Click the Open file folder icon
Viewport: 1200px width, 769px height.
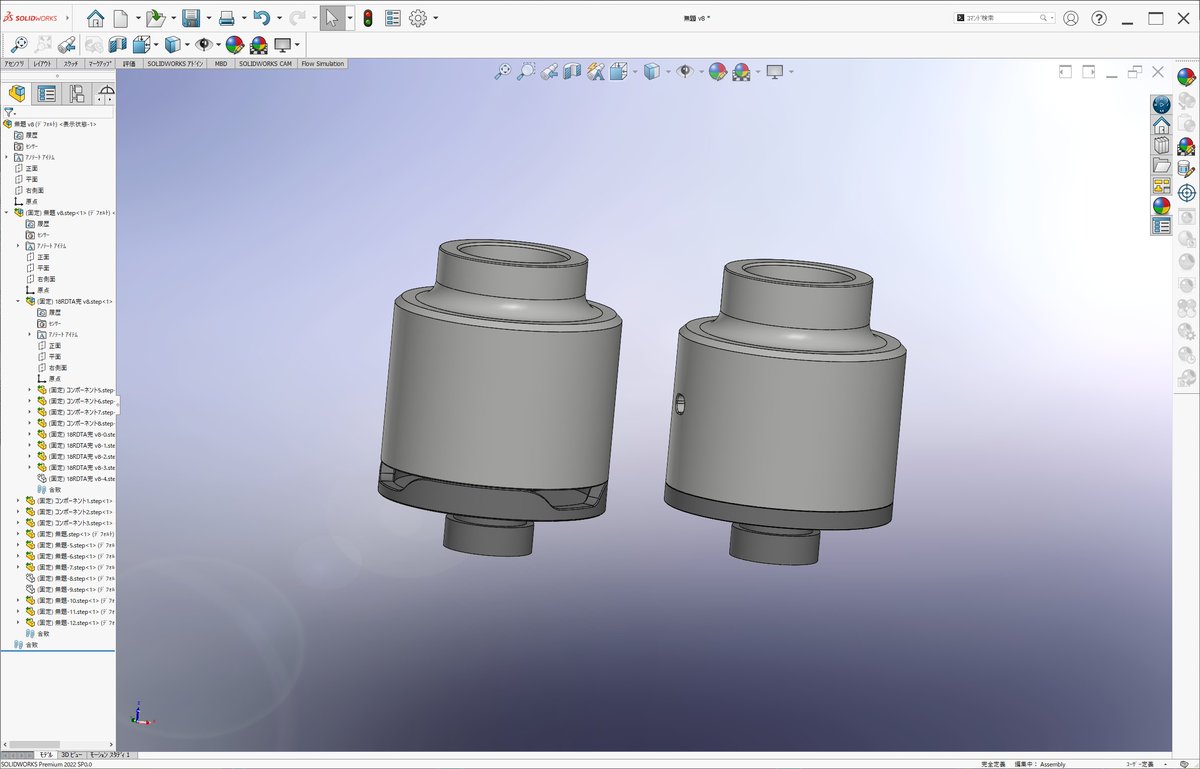155,18
